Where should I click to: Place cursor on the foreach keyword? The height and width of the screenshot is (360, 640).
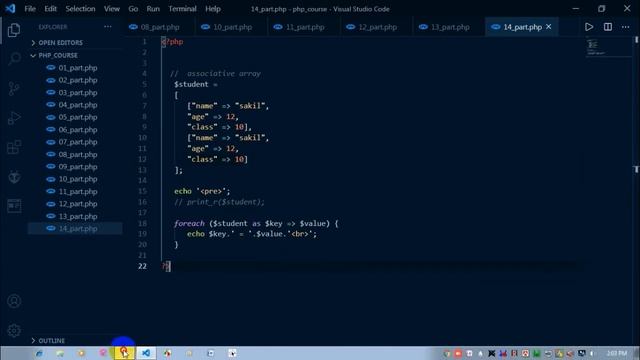tap(189, 223)
